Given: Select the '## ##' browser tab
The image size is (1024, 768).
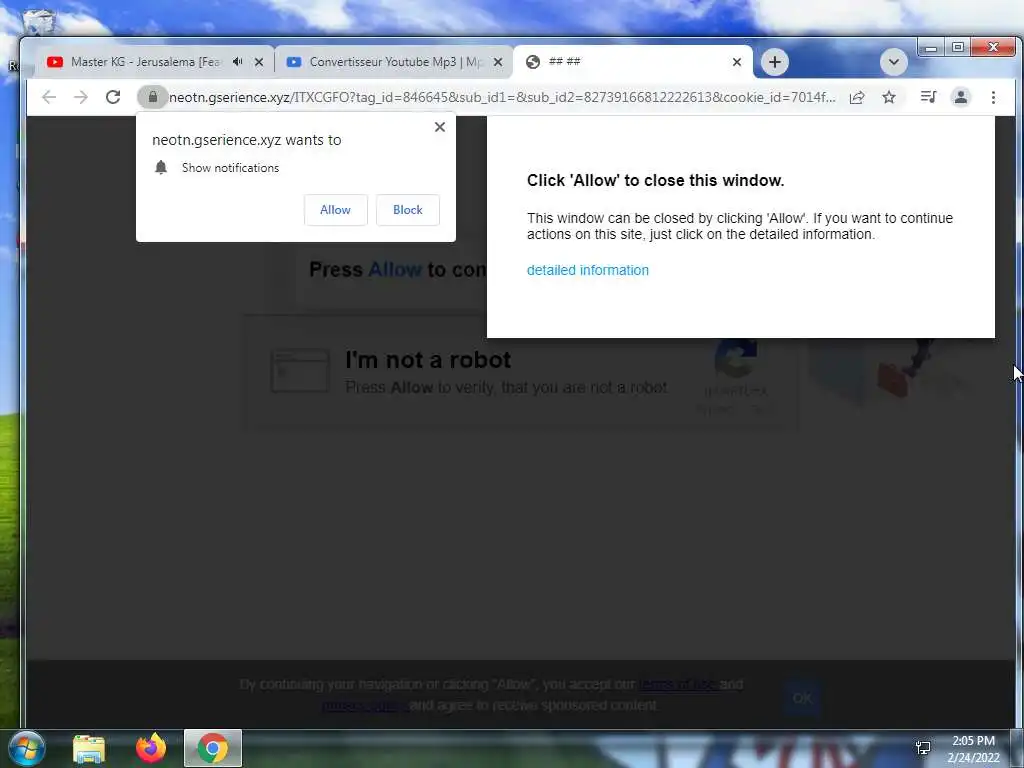Looking at the screenshot, I should (632, 62).
